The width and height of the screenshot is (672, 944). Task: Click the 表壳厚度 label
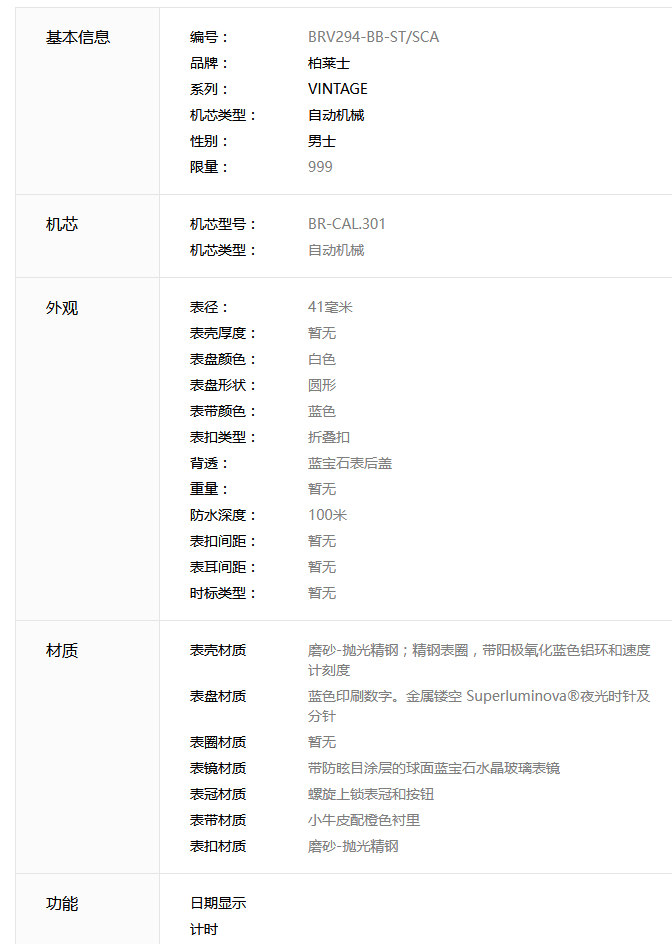tap(223, 333)
